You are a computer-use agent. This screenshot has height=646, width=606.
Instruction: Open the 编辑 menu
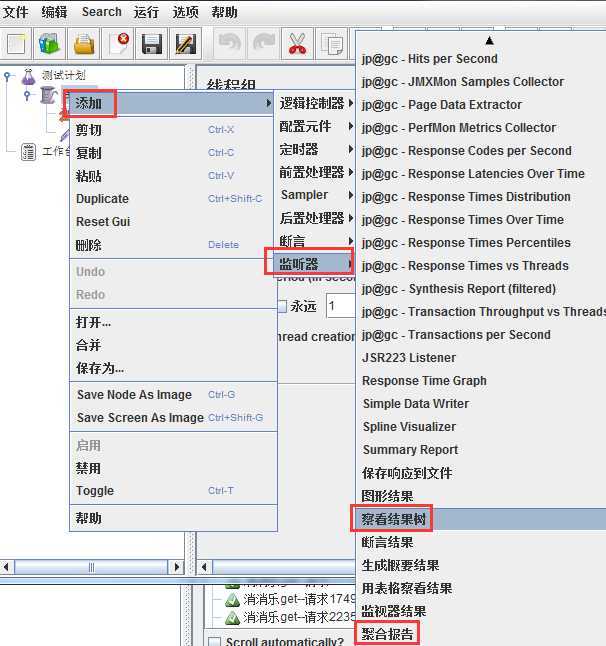(x=54, y=12)
